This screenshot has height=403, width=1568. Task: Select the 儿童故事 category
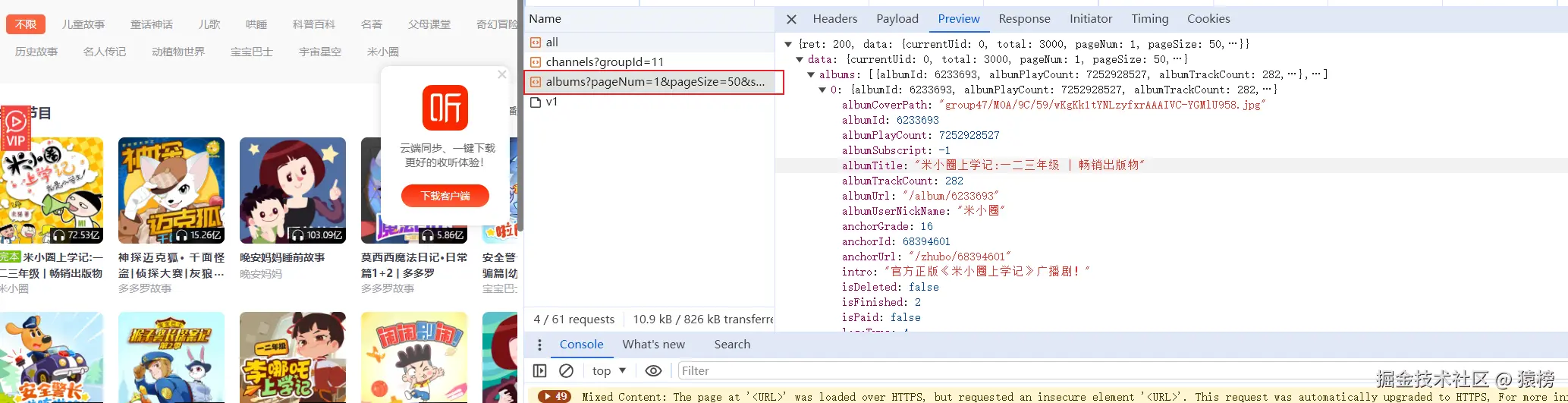click(83, 24)
